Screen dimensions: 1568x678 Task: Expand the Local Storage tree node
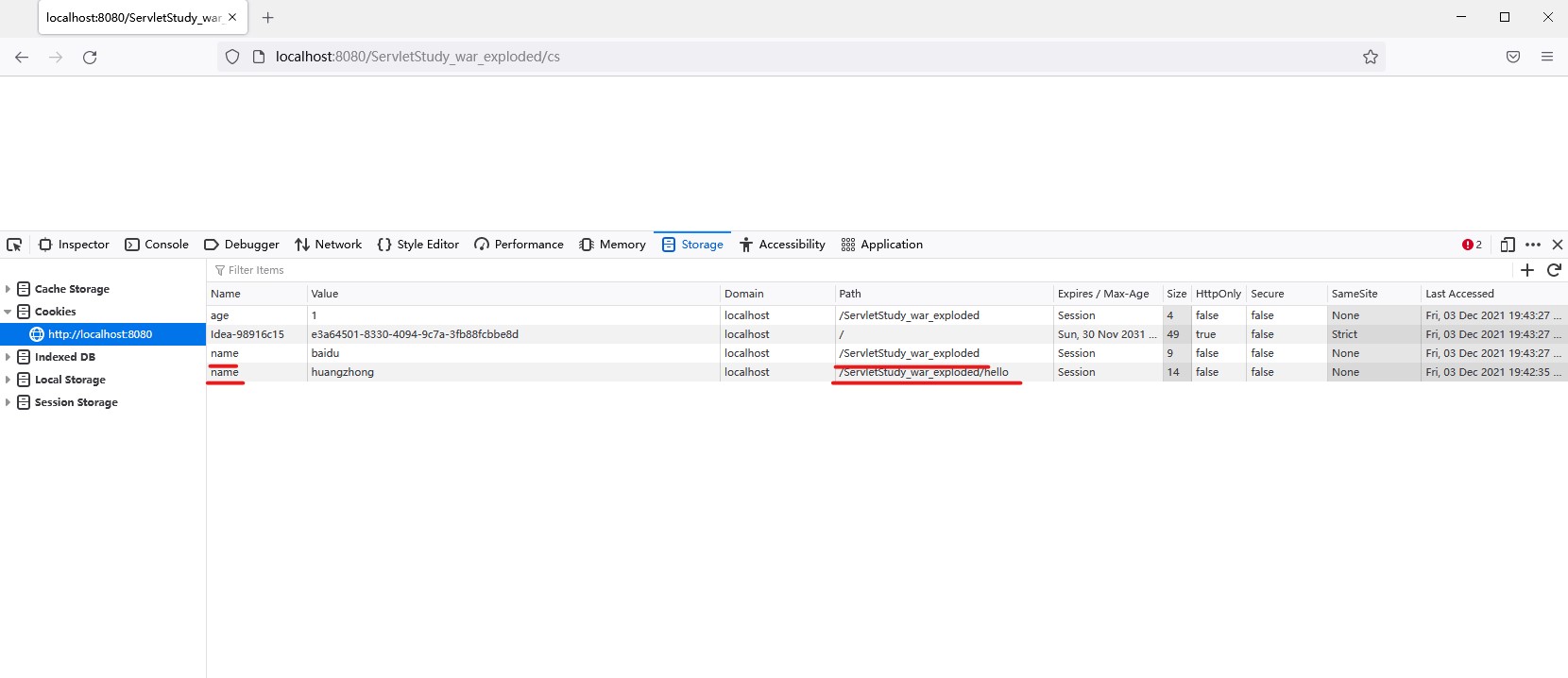8,380
